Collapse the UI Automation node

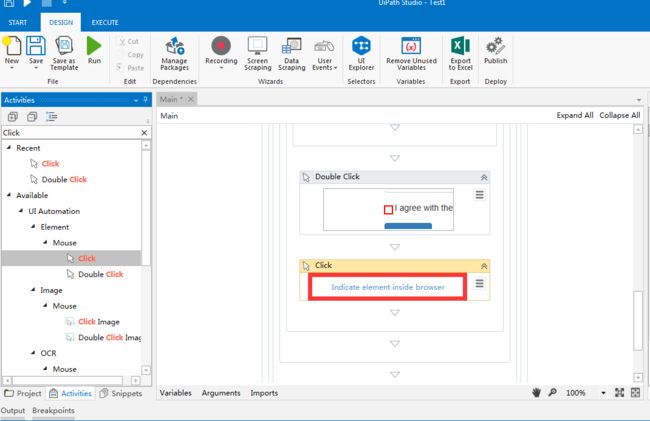pyautogui.click(x=21, y=210)
